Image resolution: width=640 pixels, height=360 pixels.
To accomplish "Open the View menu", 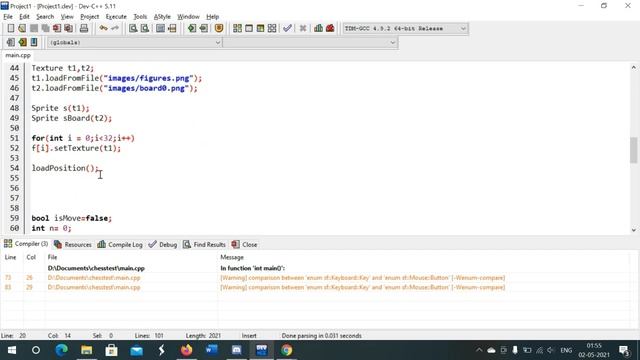I will click(x=67, y=17).
